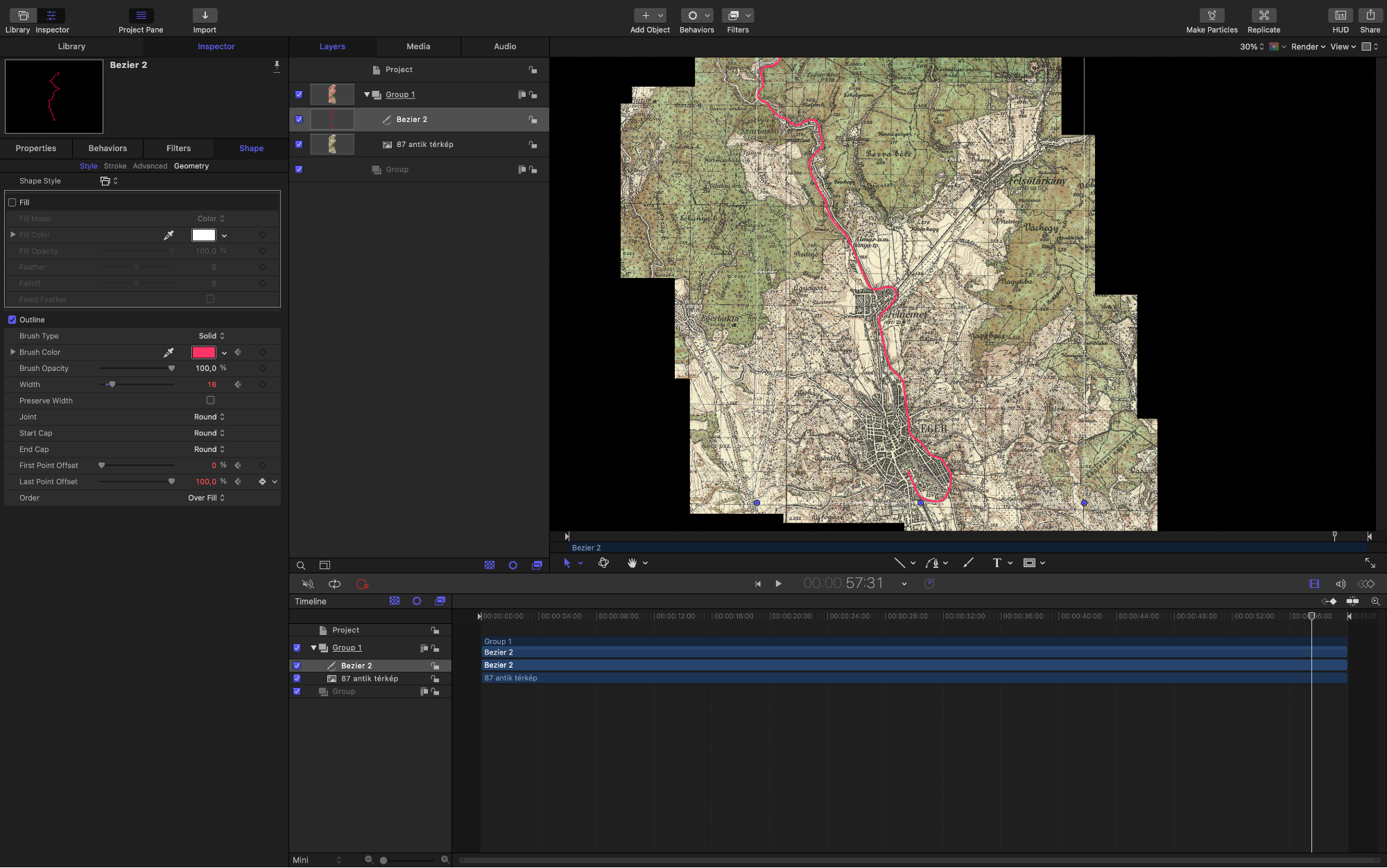
Task: Toggle player full-screen mode icon
Action: 1370,563
